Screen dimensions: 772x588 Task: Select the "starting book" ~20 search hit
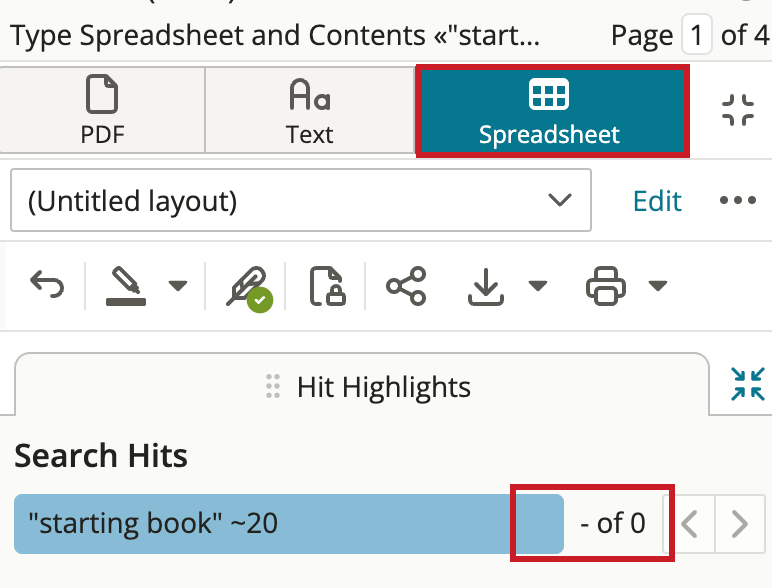point(289,523)
